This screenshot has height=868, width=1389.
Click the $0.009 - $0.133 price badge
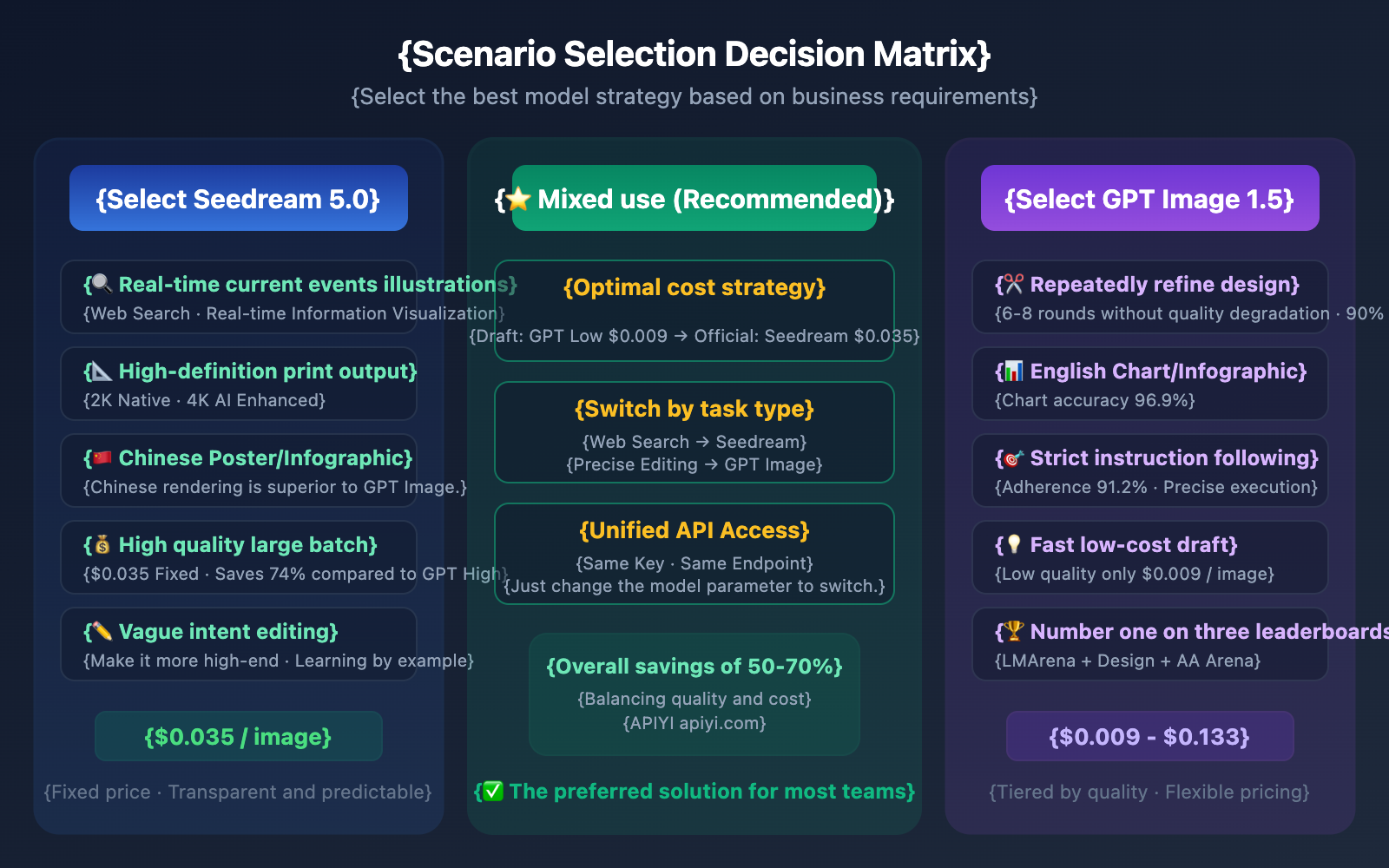[1149, 736]
